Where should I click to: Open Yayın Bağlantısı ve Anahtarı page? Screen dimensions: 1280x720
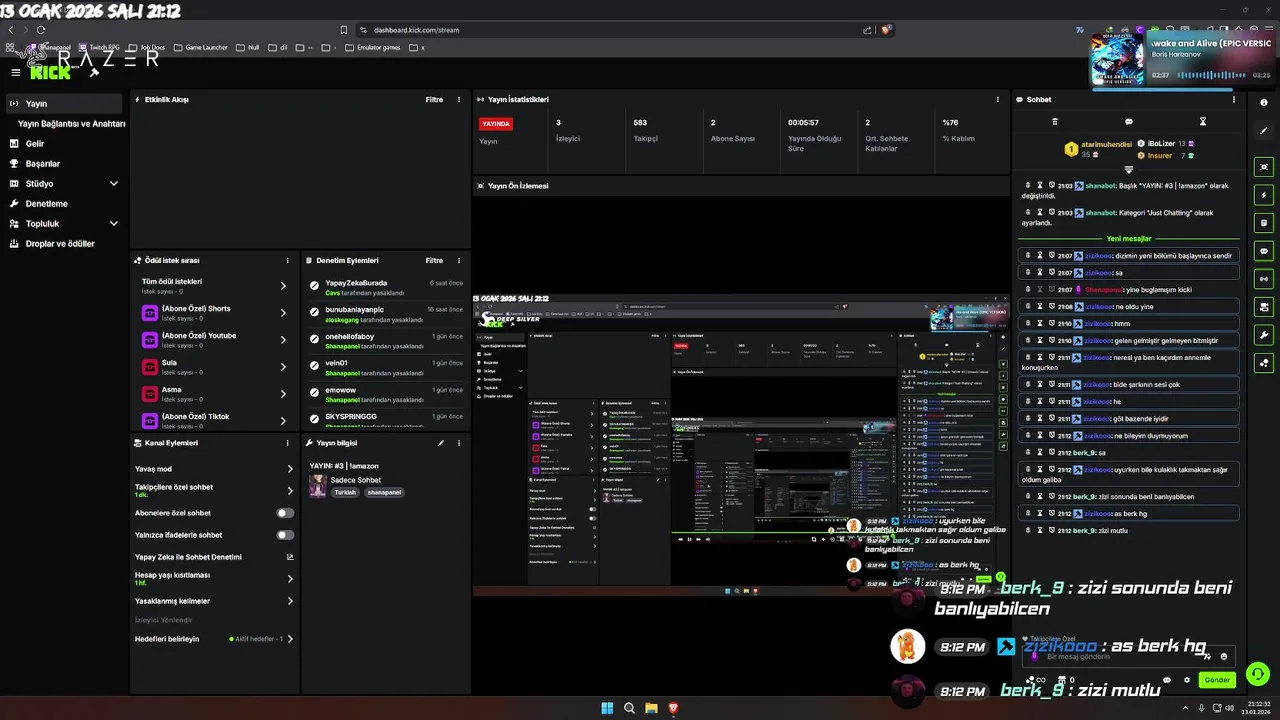point(71,124)
